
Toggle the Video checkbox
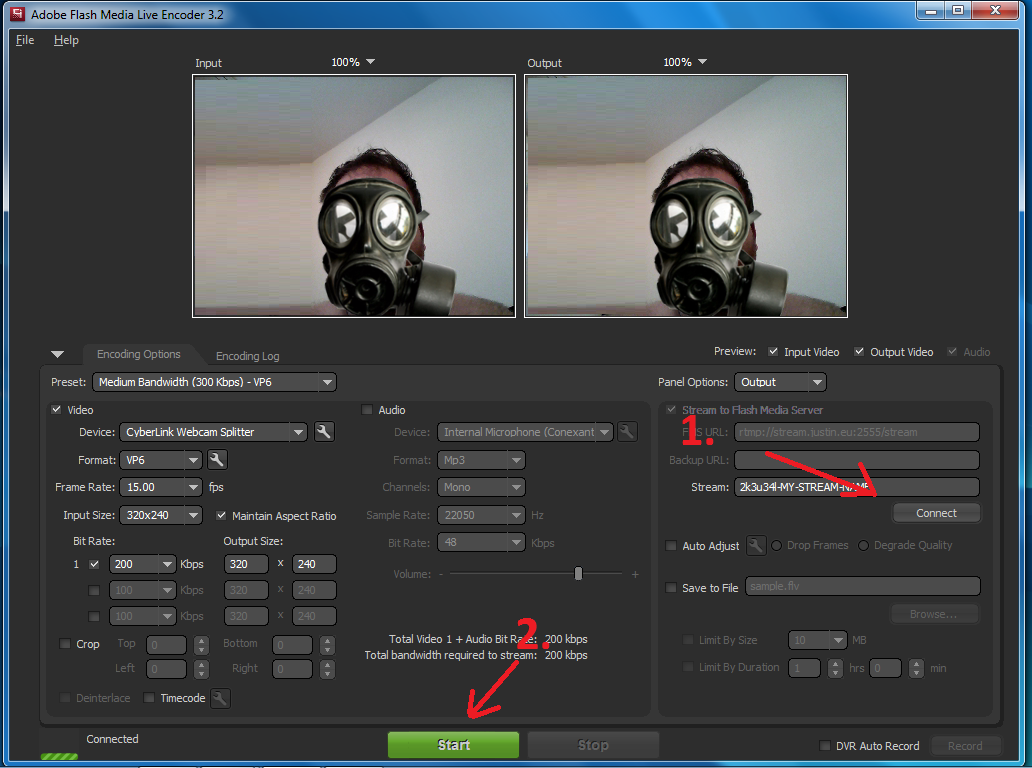point(57,409)
